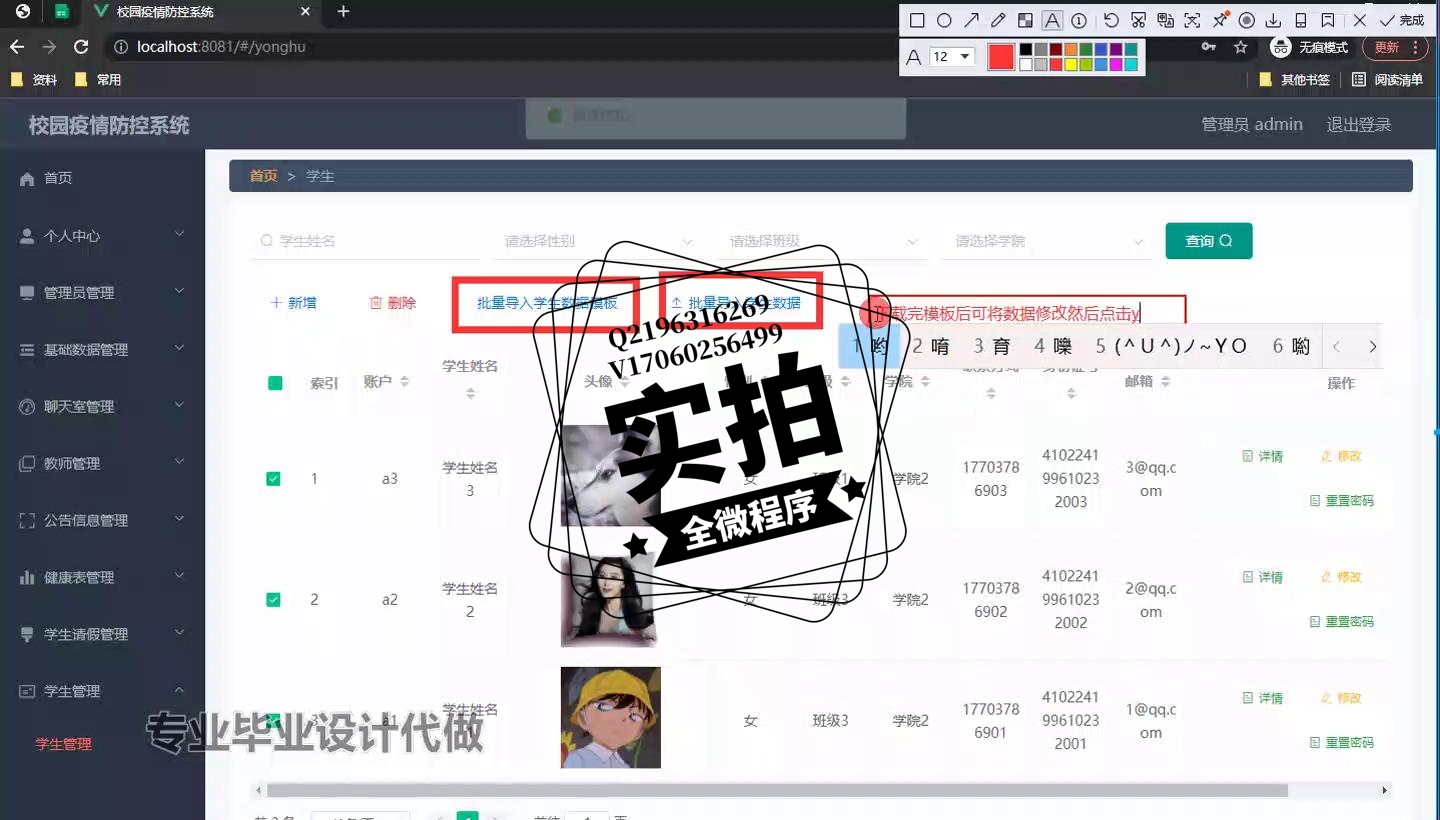Open a new browser tab
The height and width of the screenshot is (820, 1440).
(343, 12)
